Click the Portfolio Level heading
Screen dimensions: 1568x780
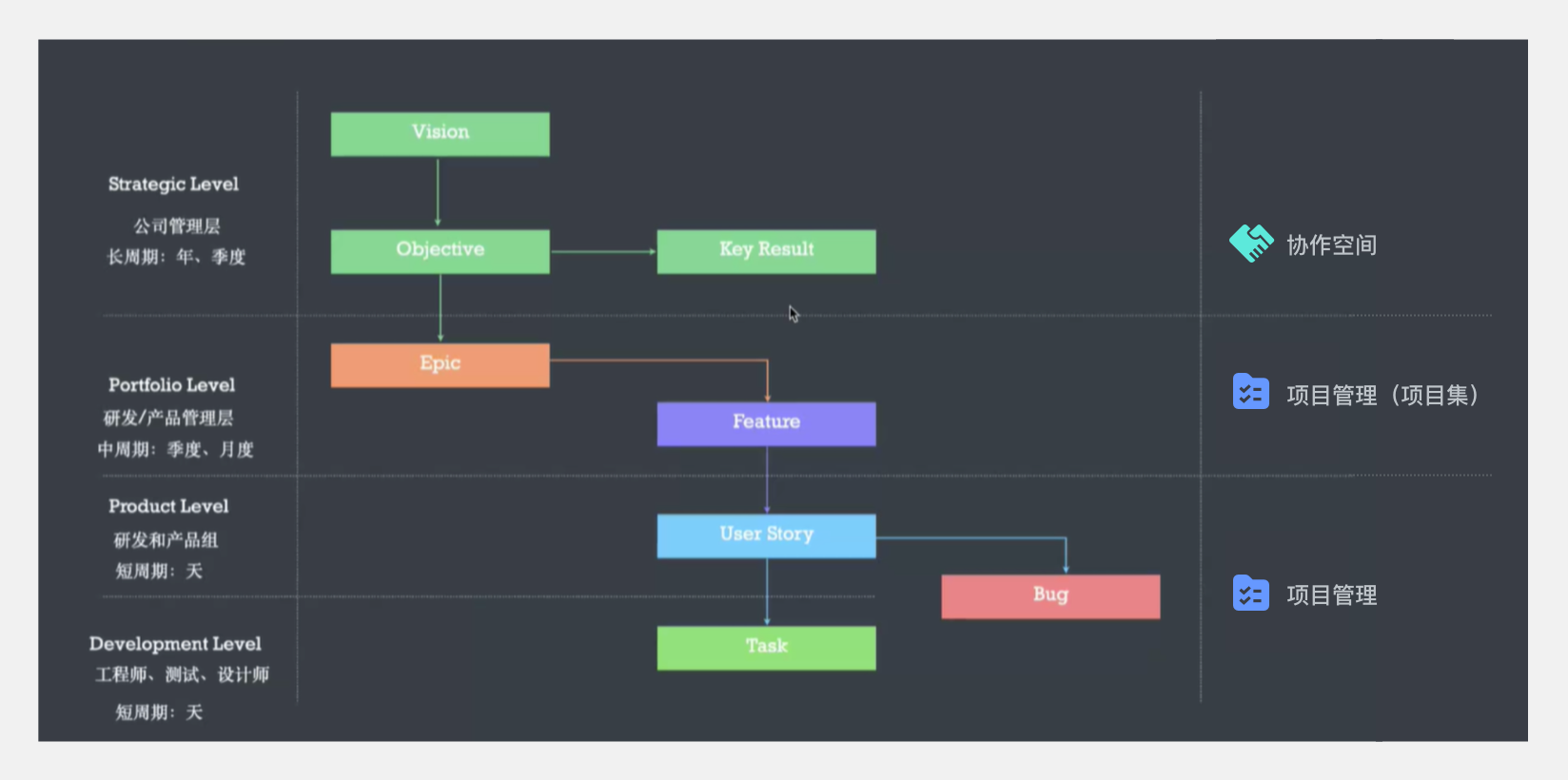(171, 385)
